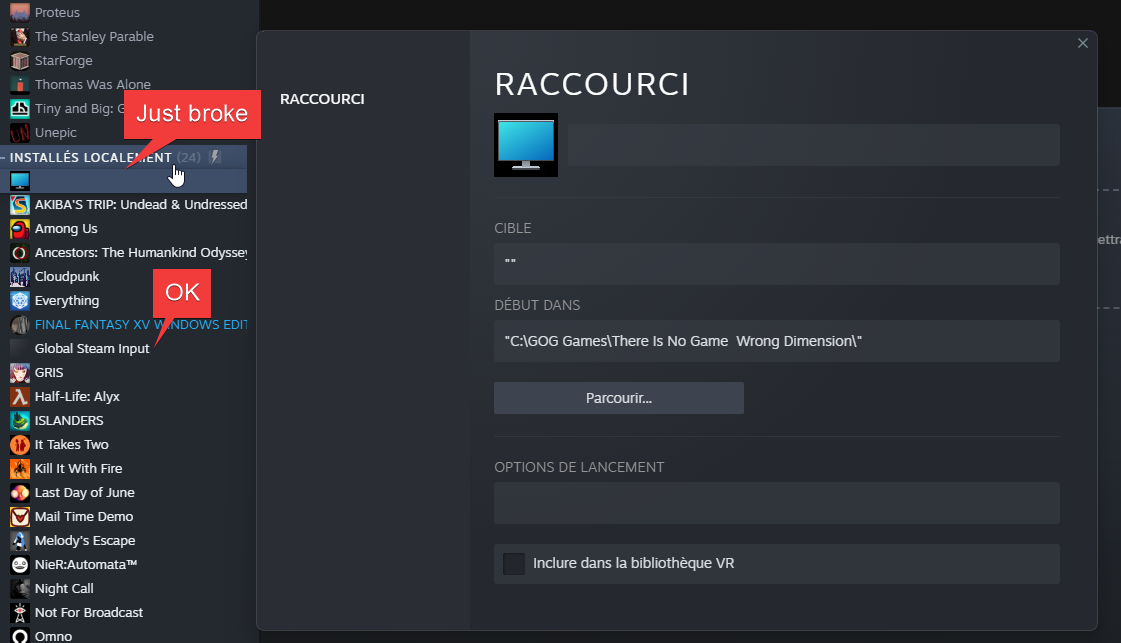The image size is (1121, 643).
Task: Select Global Steam Input in library
Action: click(x=92, y=348)
